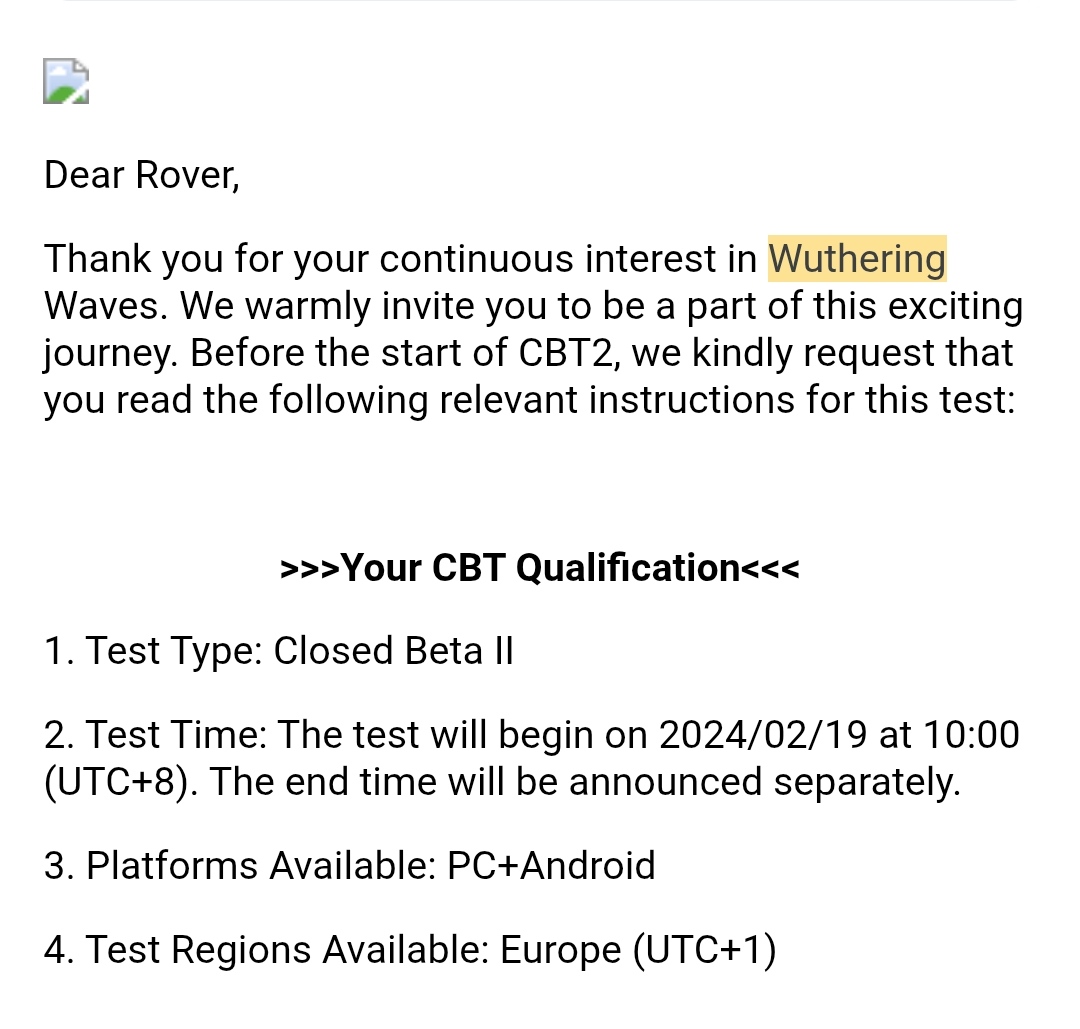This screenshot has width=1080, height=1029.
Task: Click the 'PC+Android' platforms text
Action: tap(551, 865)
